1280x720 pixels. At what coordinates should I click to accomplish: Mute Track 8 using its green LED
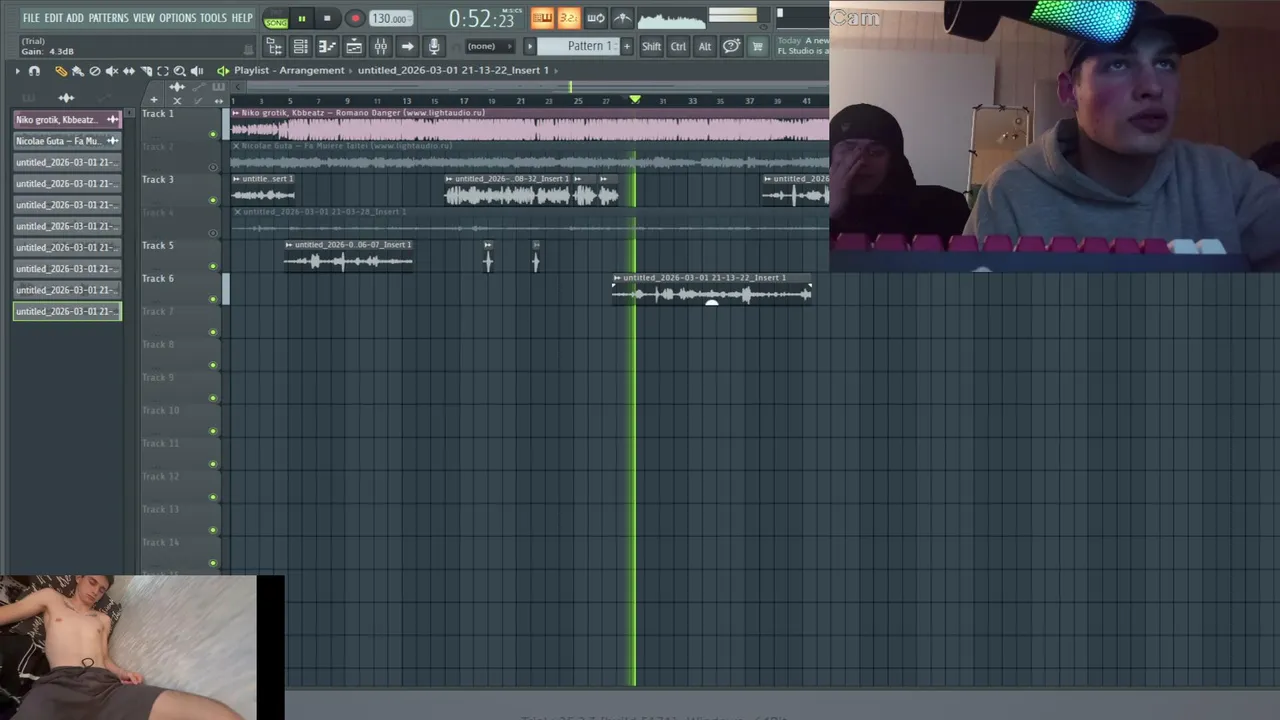pos(212,365)
